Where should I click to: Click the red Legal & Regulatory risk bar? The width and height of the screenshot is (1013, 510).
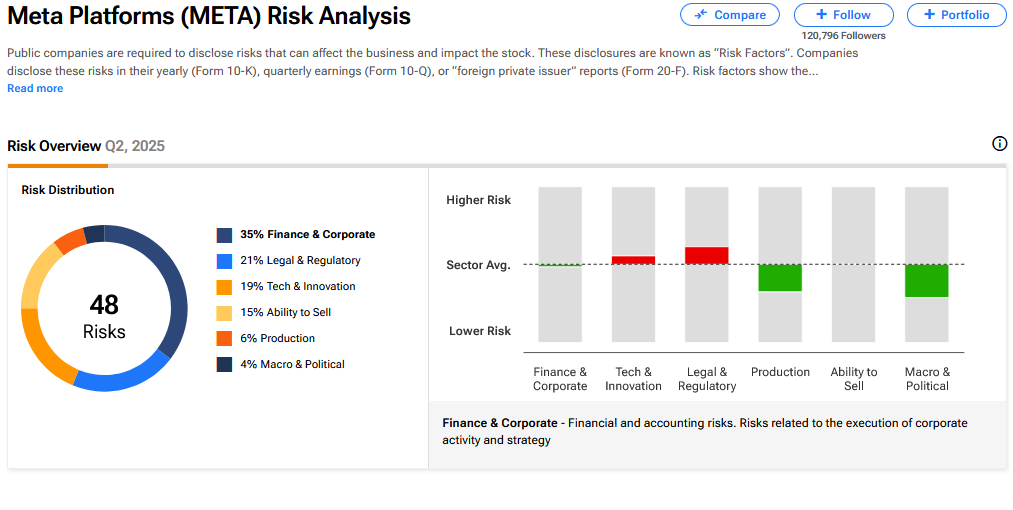point(706,255)
